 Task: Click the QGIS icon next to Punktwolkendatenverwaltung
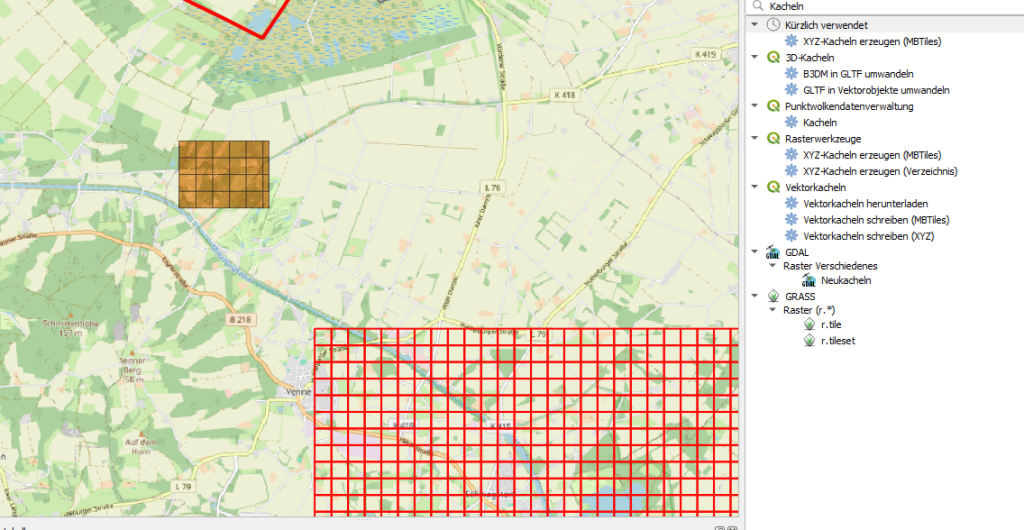[772, 106]
